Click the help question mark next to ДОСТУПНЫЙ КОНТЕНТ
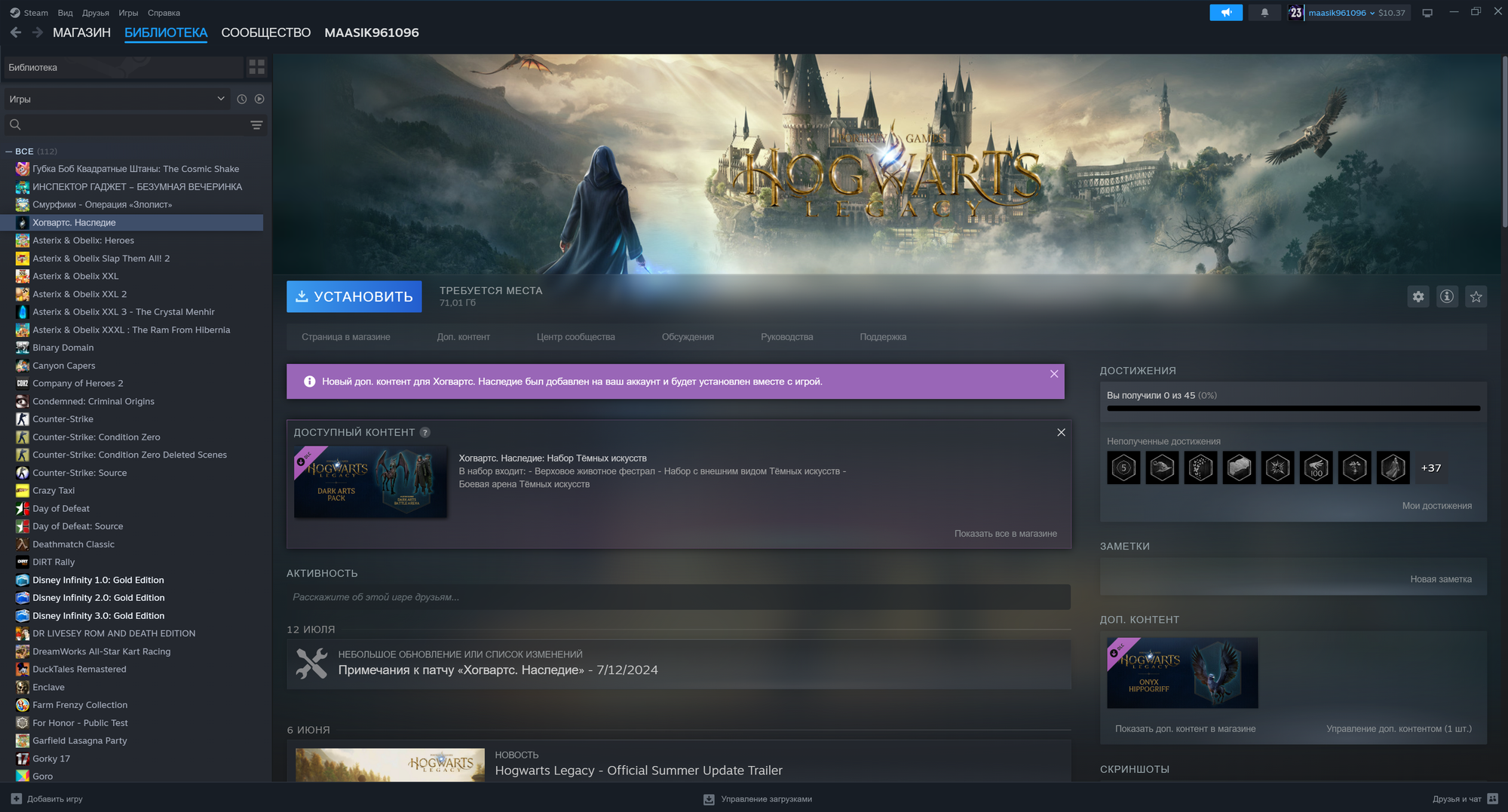Screen dimensions: 1508x812 pyautogui.click(x=425, y=432)
